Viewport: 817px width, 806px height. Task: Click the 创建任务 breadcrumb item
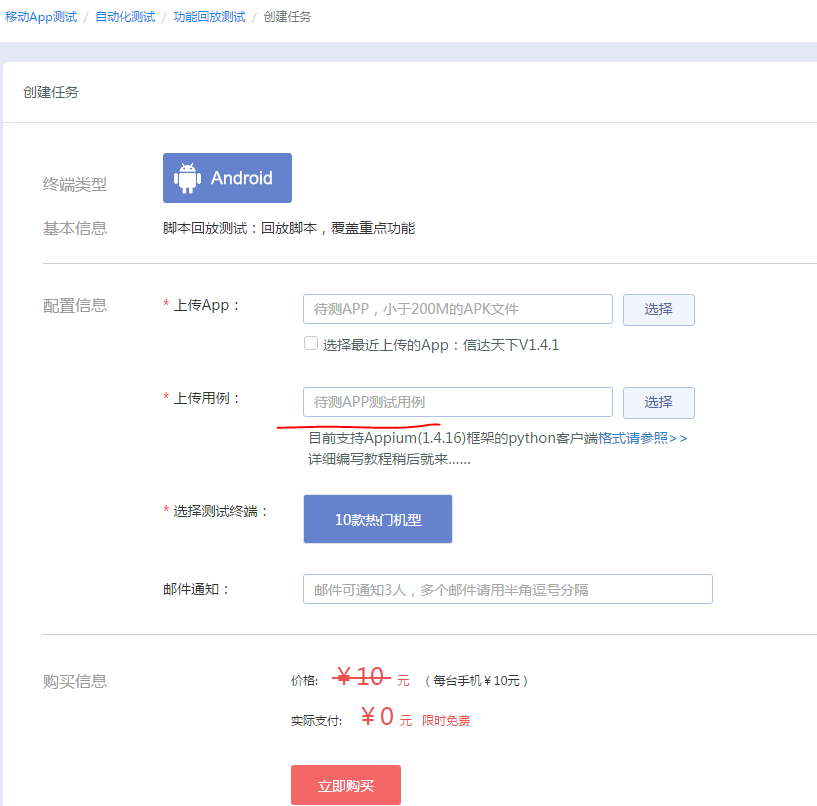point(287,17)
